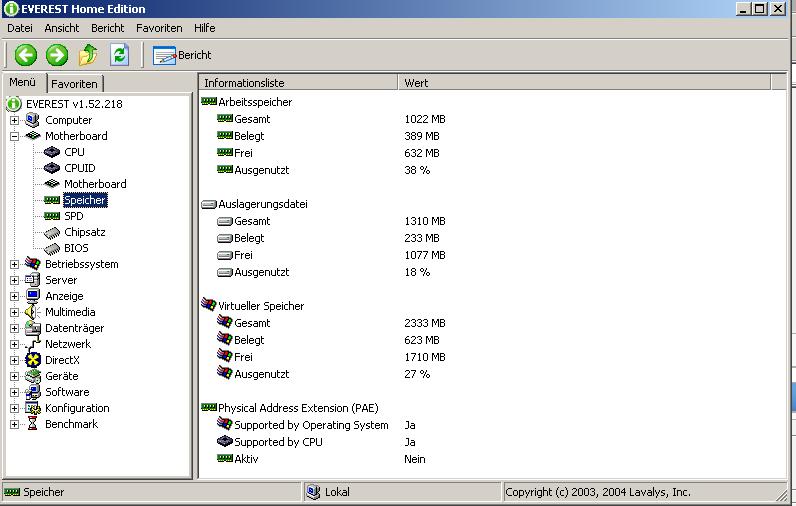This screenshot has width=796, height=506.
Task: Click the 1310 MB pagefile value
Action: click(x=425, y=221)
